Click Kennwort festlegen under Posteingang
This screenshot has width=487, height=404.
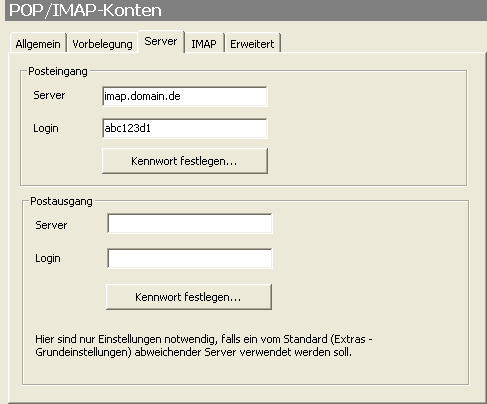click(x=185, y=161)
